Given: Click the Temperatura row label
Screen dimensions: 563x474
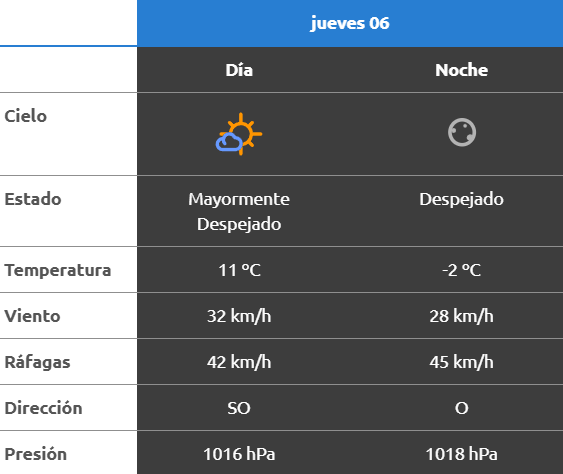Looking at the screenshot, I should [58, 270].
